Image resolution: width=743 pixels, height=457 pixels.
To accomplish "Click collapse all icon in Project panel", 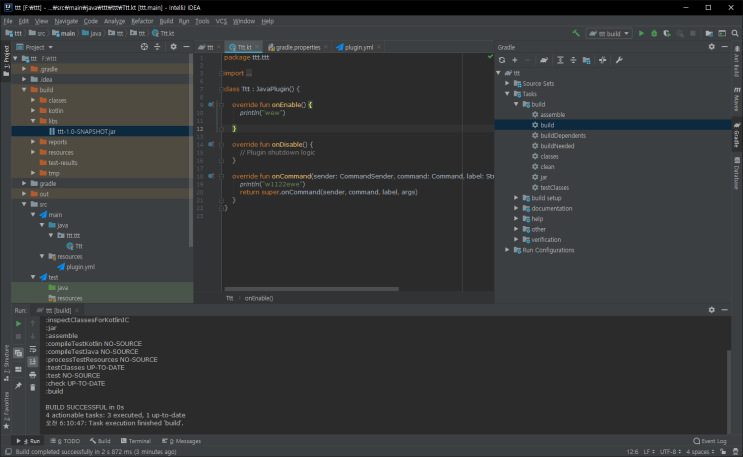I will click(157, 47).
